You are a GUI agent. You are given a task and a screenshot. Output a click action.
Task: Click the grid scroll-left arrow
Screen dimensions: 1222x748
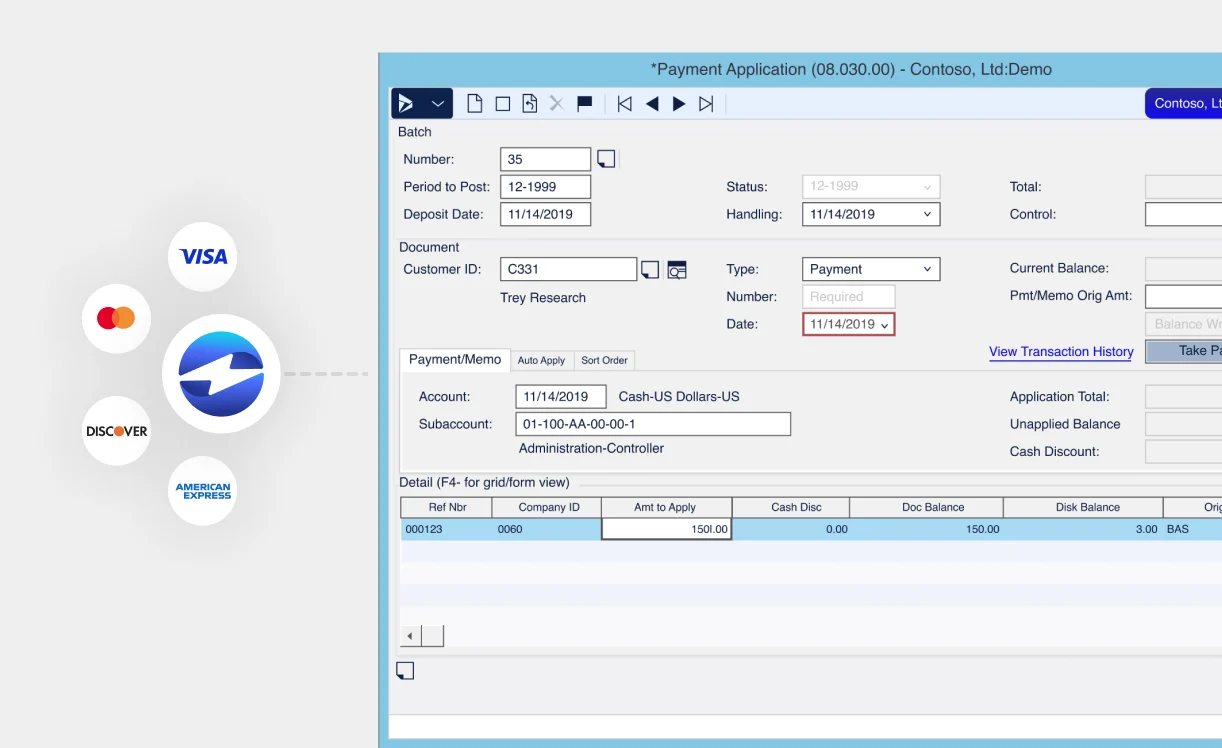411,636
